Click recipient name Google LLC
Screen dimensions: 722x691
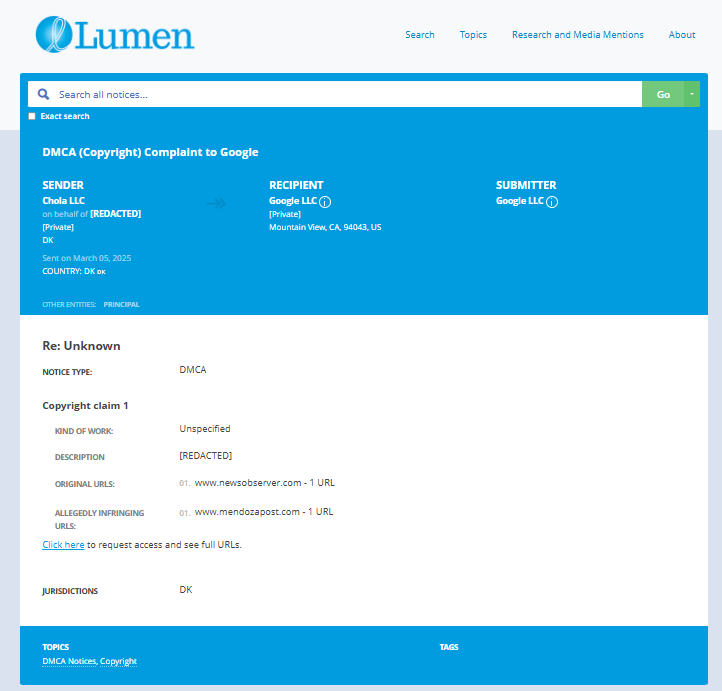[293, 201]
